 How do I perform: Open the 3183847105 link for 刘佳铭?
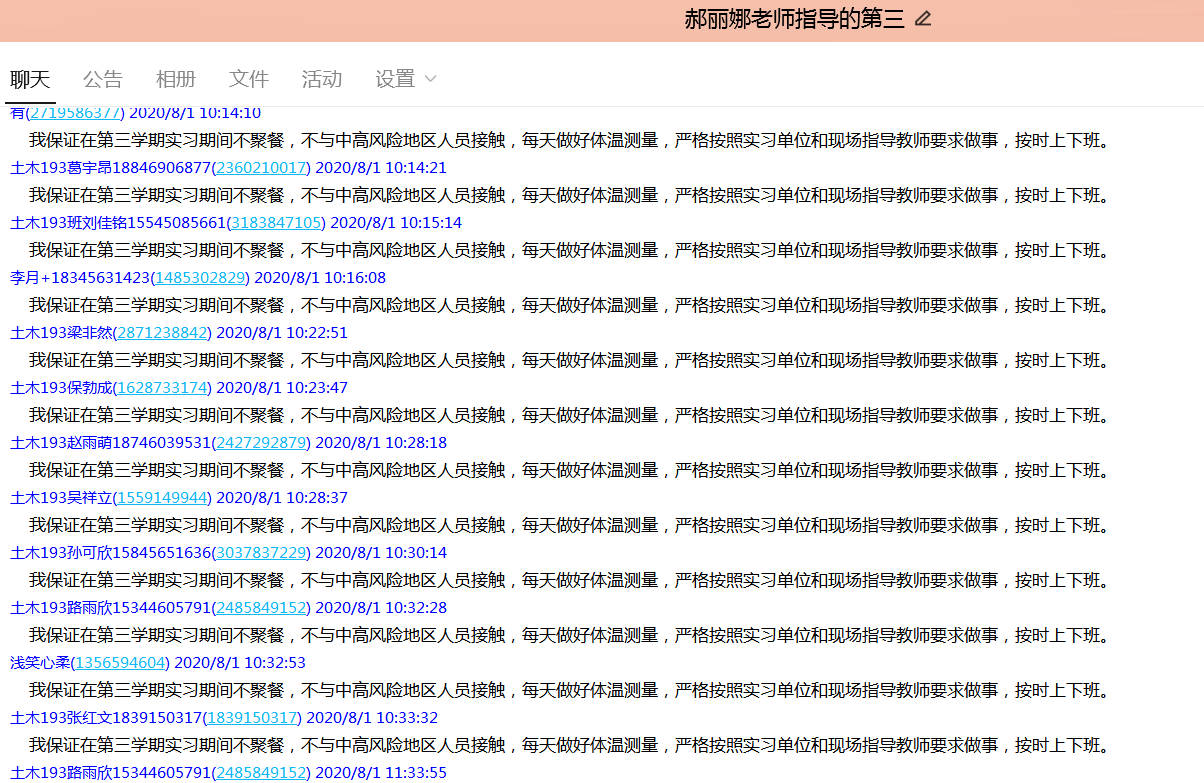coord(276,223)
